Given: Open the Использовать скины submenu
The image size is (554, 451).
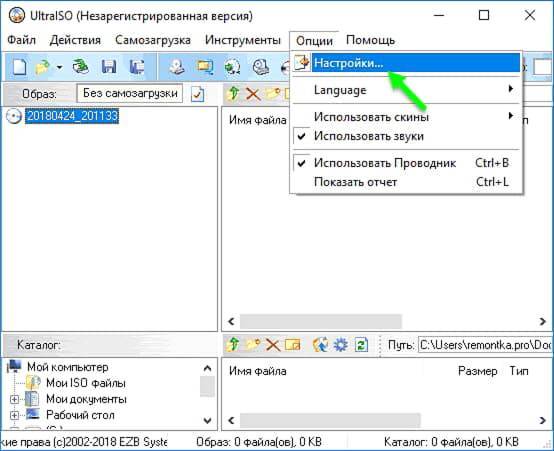Looking at the screenshot, I should [406, 117].
